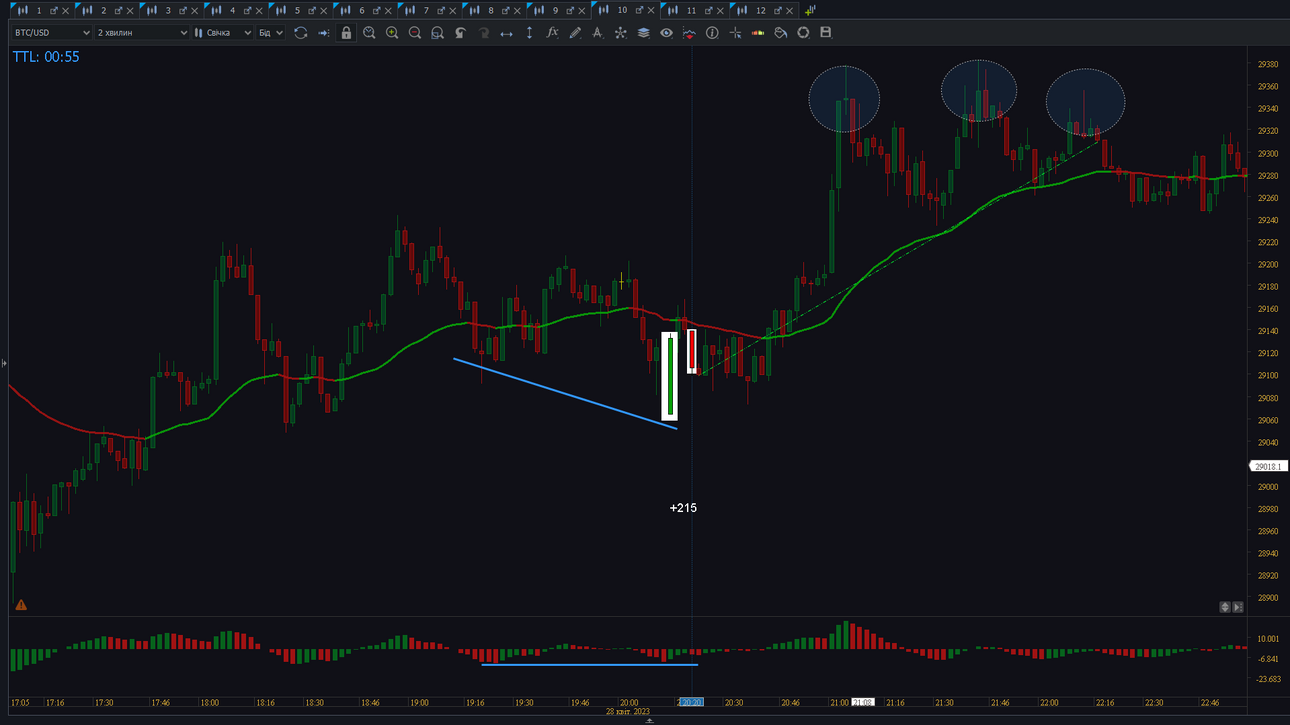Click the 10.001 indicator scale value
The height and width of the screenshot is (725, 1290).
(1268, 639)
